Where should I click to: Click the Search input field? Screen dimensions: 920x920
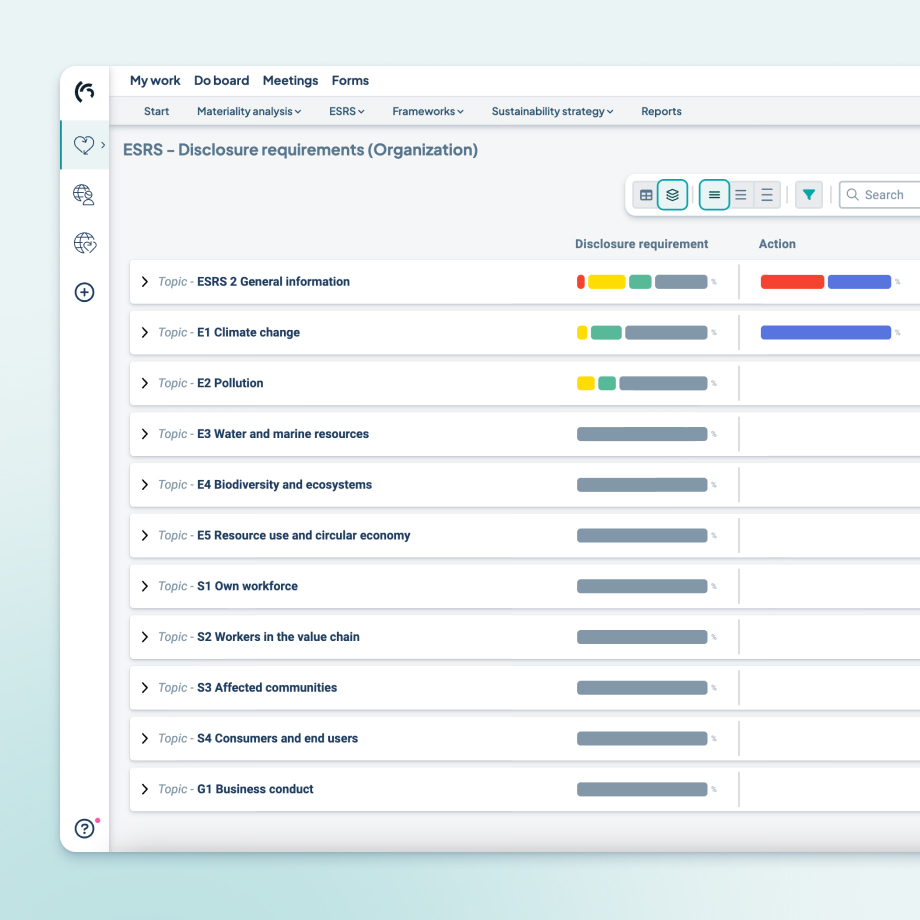coord(880,195)
